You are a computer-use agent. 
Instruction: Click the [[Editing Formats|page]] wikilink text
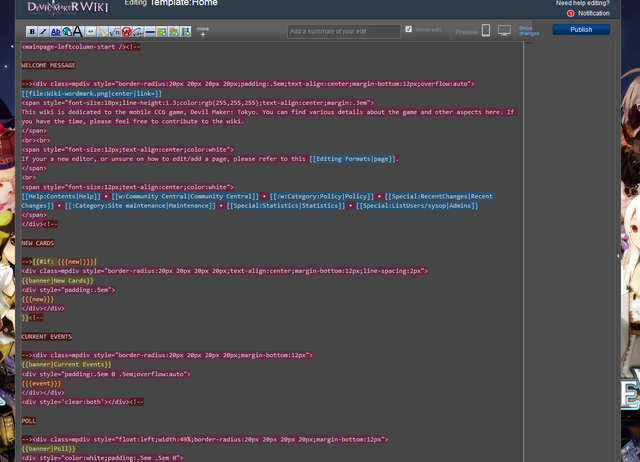click(x=353, y=159)
